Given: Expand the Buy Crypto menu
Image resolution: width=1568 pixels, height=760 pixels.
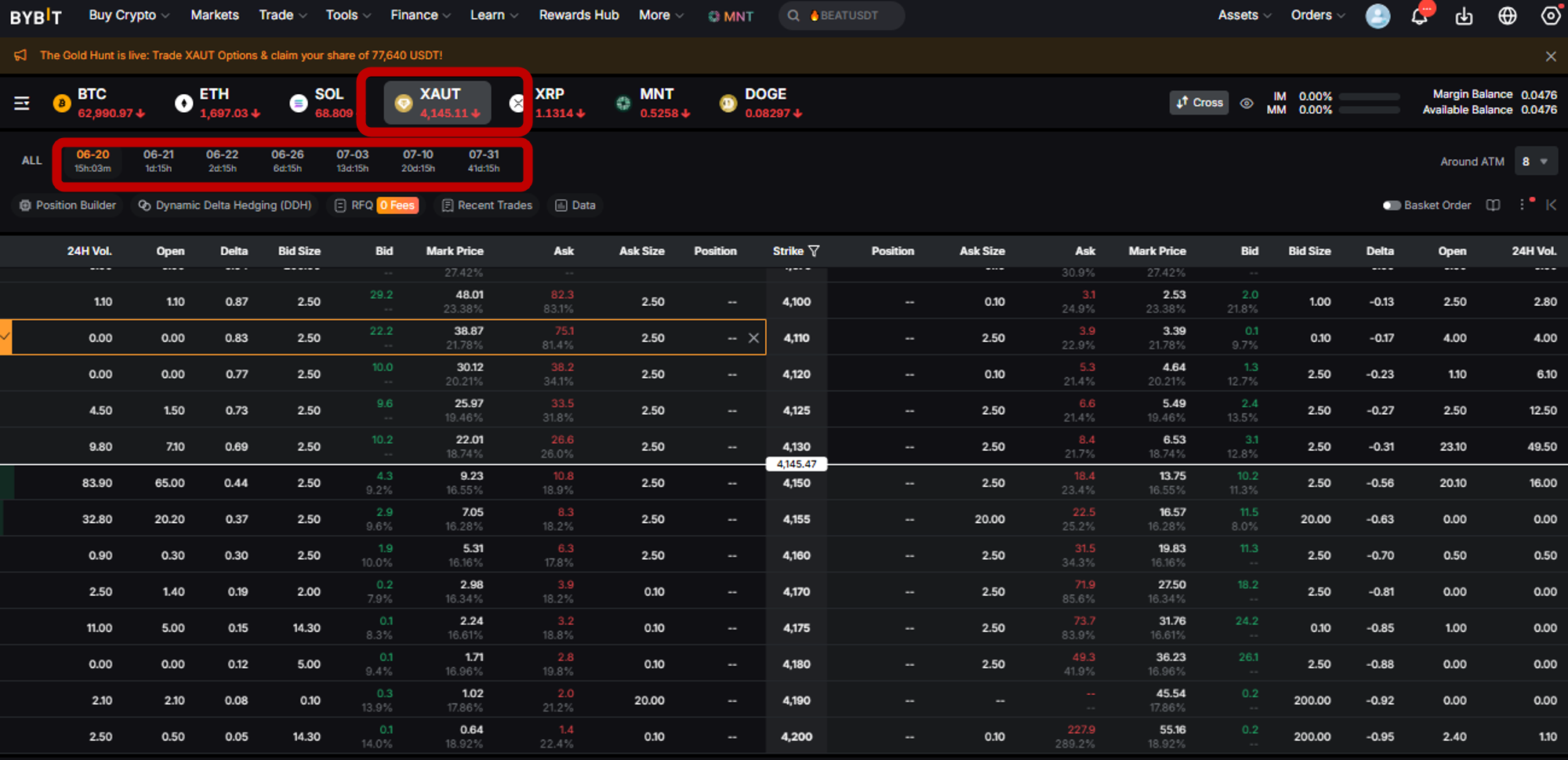Looking at the screenshot, I should pyautogui.click(x=129, y=15).
